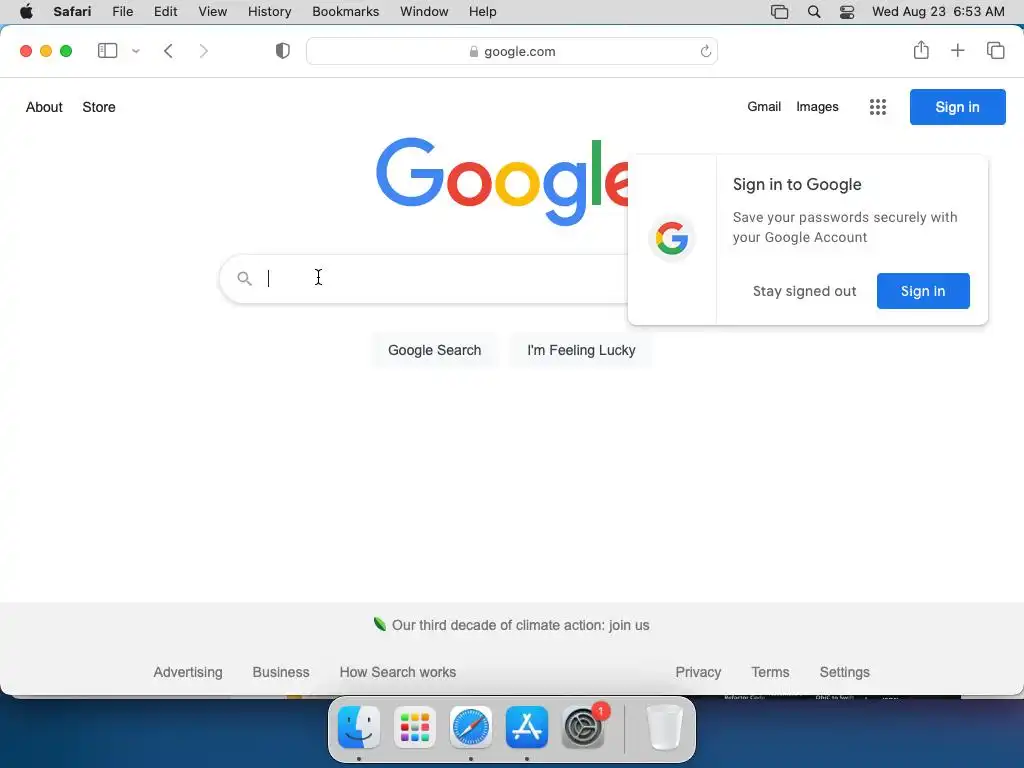Click the magnifier icon in search box

(244, 279)
